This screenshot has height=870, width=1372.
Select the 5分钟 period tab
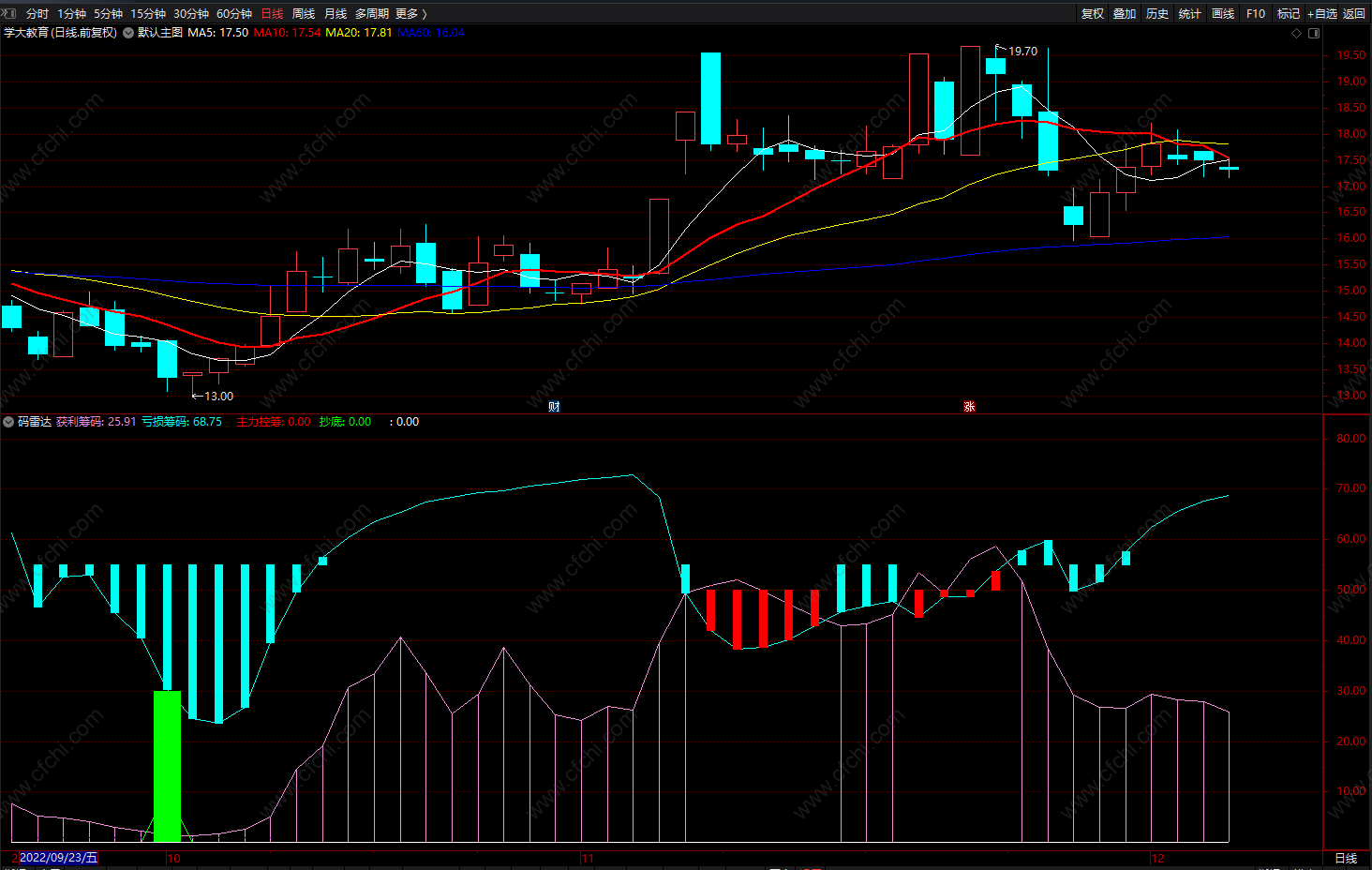point(108,13)
